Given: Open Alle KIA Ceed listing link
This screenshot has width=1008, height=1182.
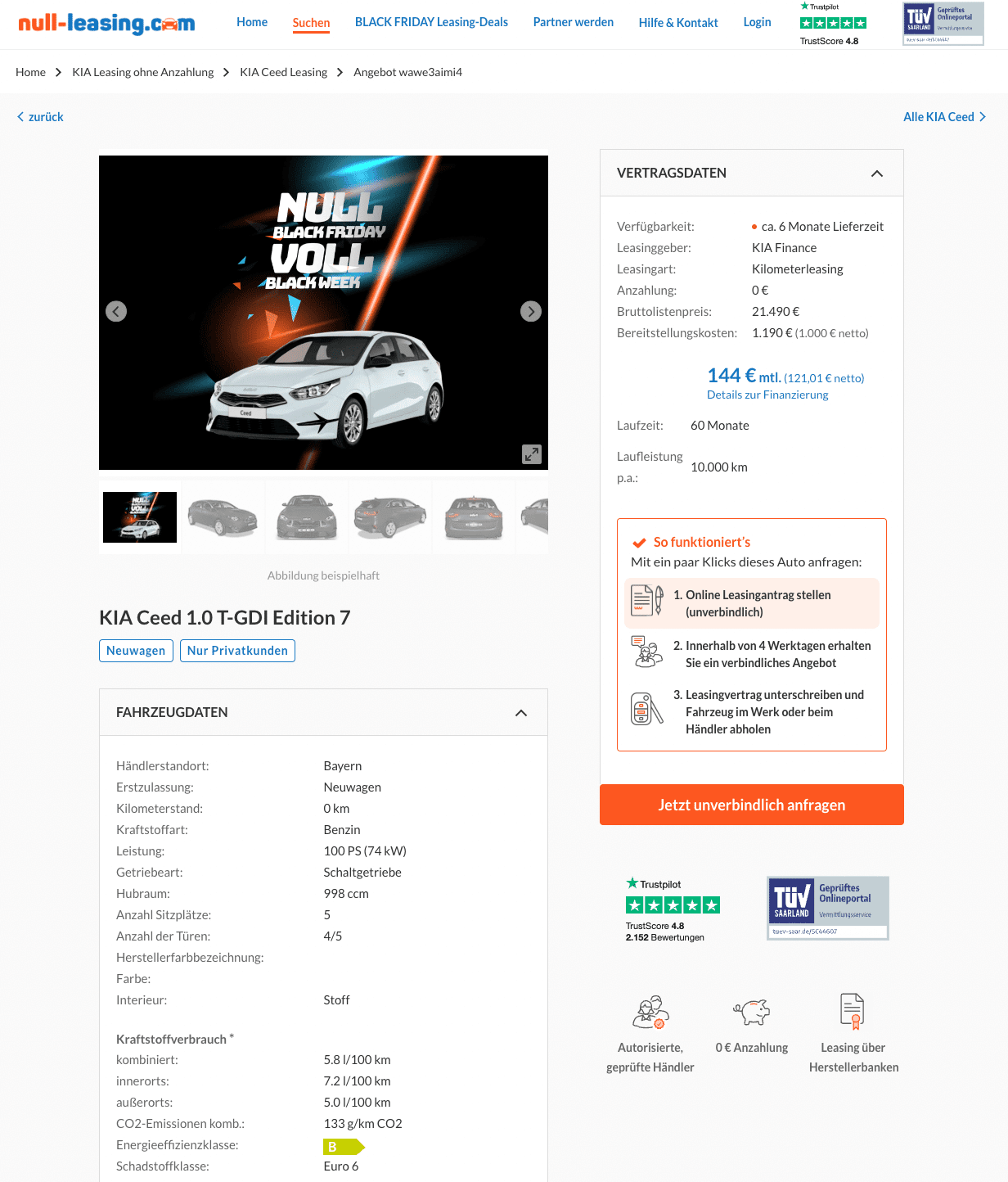Looking at the screenshot, I should point(944,117).
